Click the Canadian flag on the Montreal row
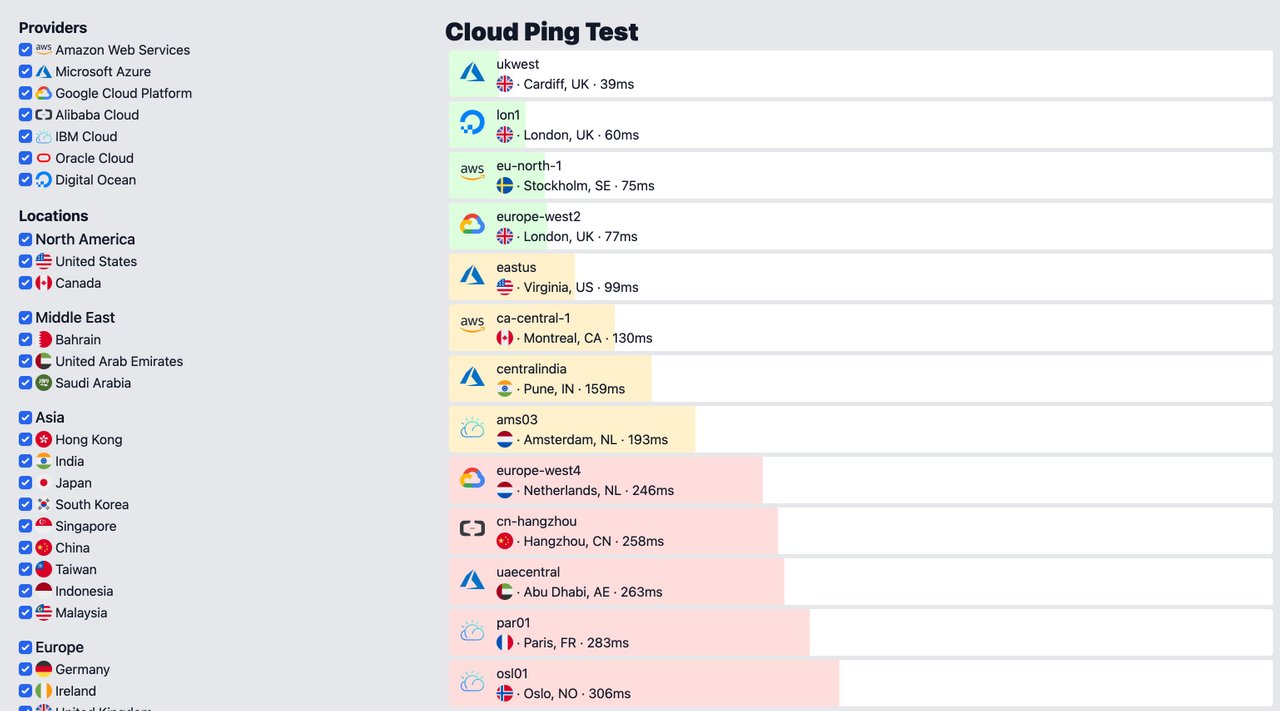Viewport: 1280px width, 711px height. point(505,338)
